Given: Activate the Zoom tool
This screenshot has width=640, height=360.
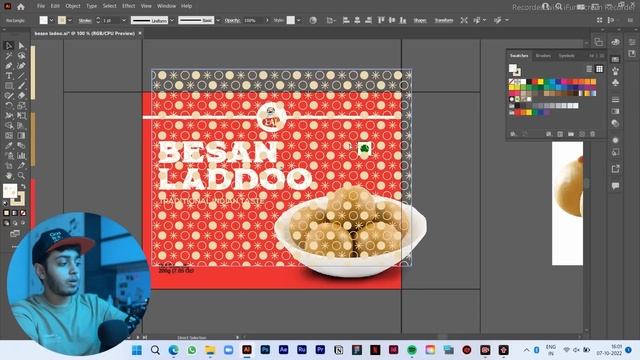Looking at the screenshot, I should click(21, 176).
